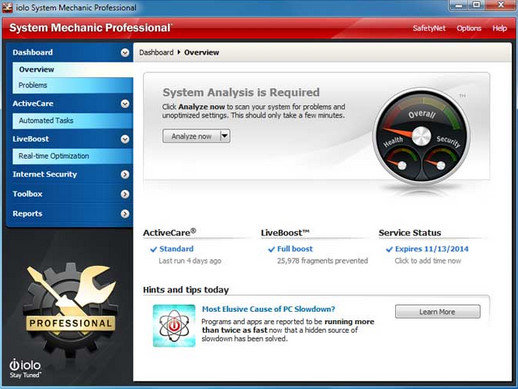Click the Reports sidebar heading
The height and width of the screenshot is (389, 518).
[x=27, y=214]
